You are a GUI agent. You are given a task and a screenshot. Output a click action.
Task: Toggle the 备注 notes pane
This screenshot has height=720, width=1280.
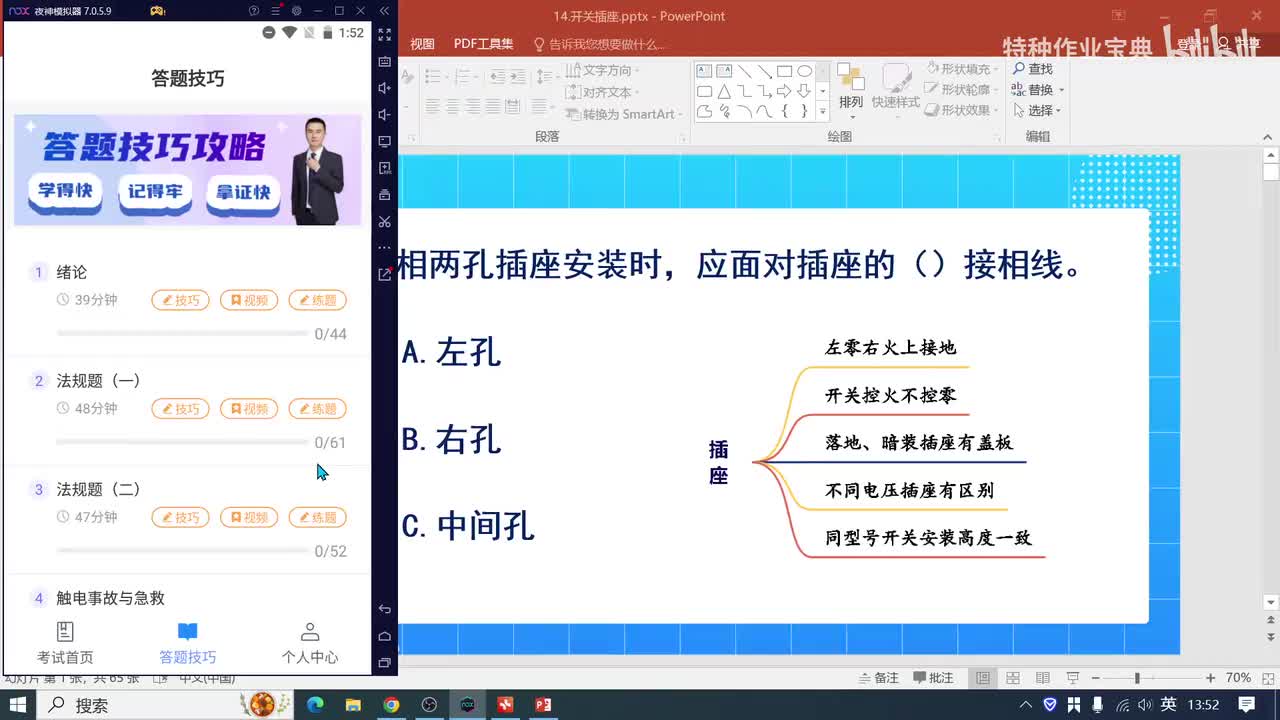(x=878, y=678)
